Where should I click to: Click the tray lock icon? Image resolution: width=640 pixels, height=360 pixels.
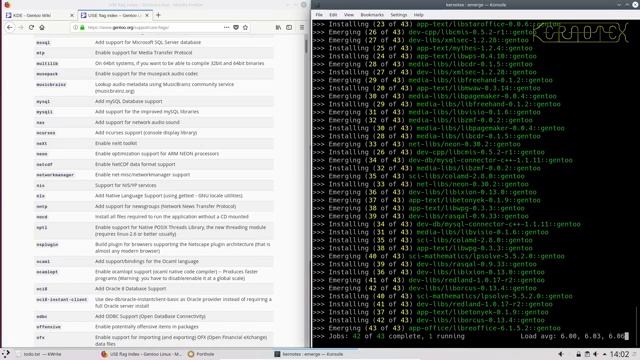click(578, 354)
